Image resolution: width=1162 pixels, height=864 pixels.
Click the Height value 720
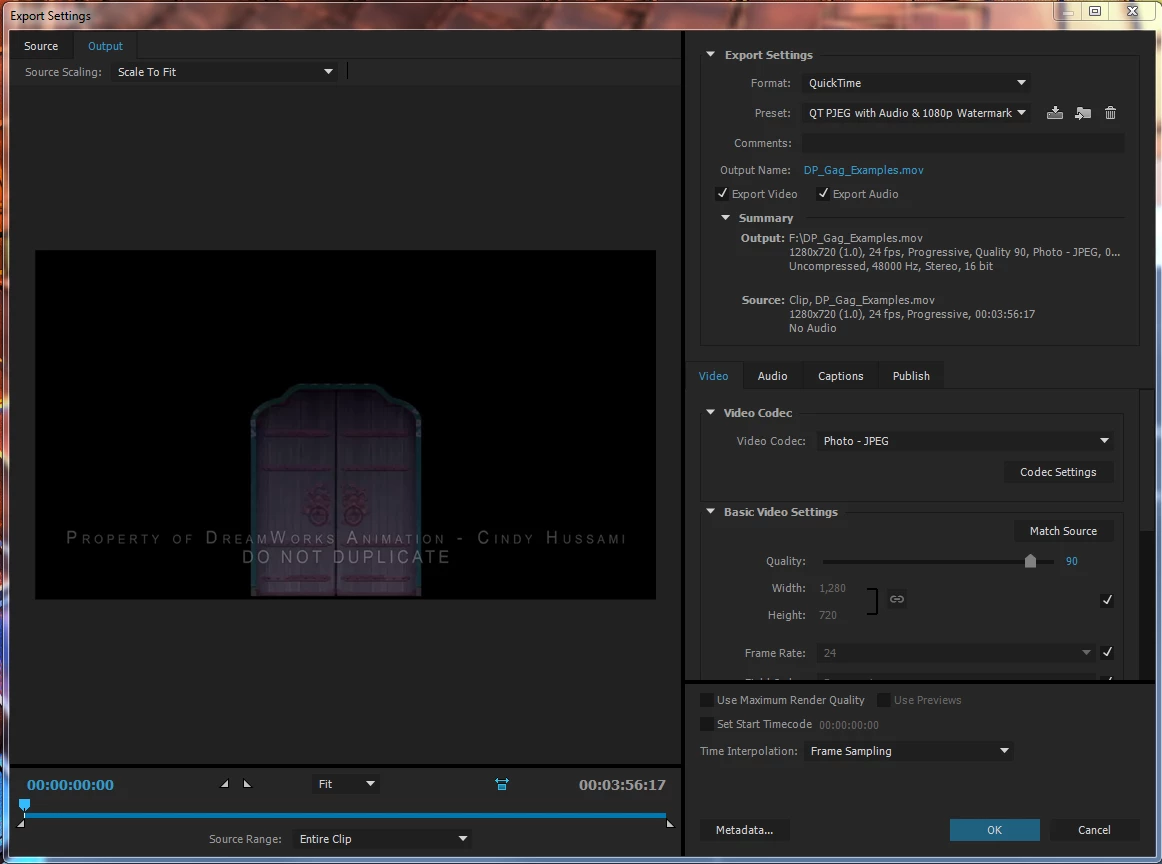click(x=828, y=615)
